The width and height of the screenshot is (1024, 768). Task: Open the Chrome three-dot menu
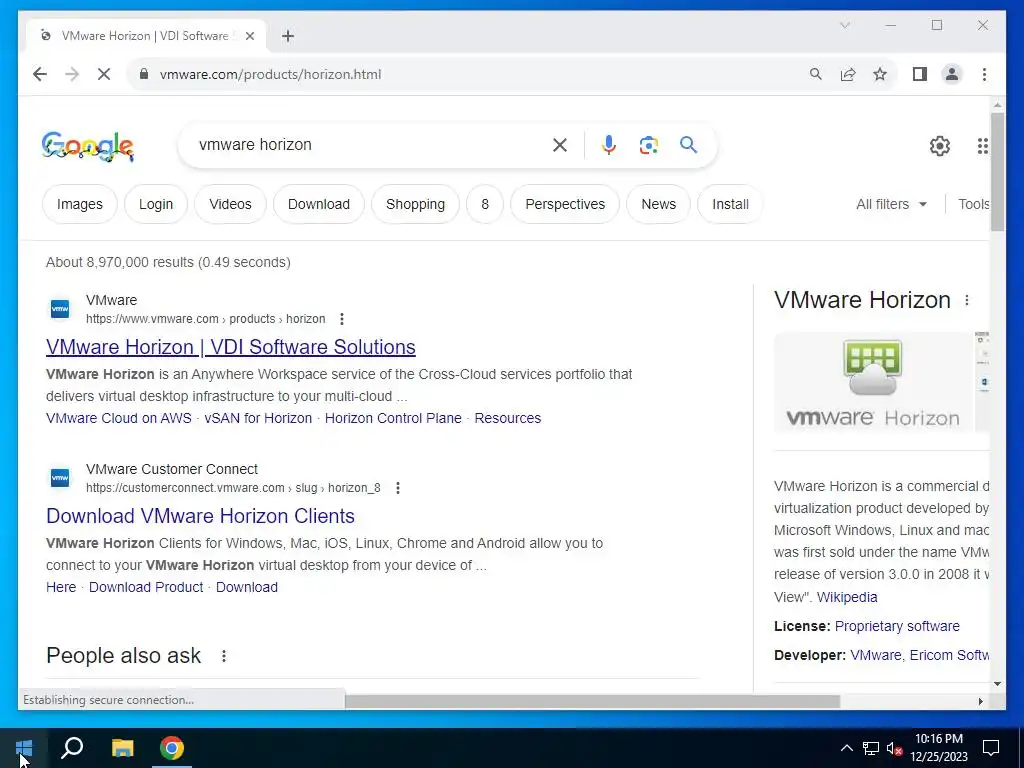pos(984,74)
